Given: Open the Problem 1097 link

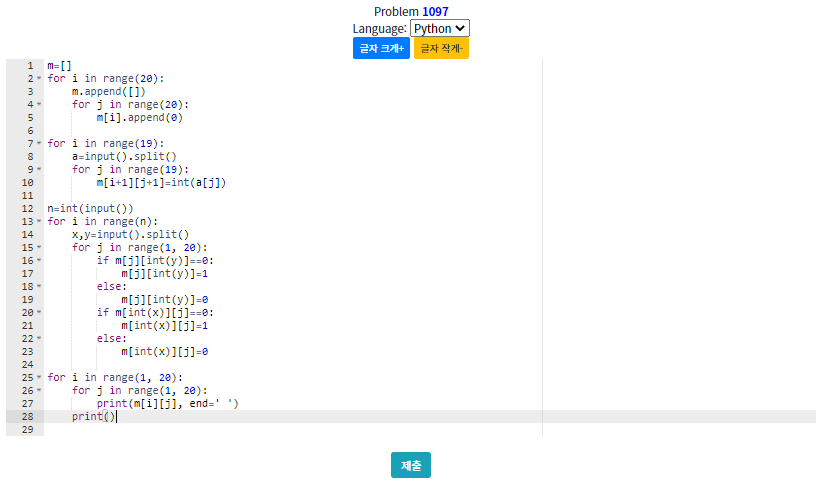Looking at the screenshot, I should pos(435,12).
